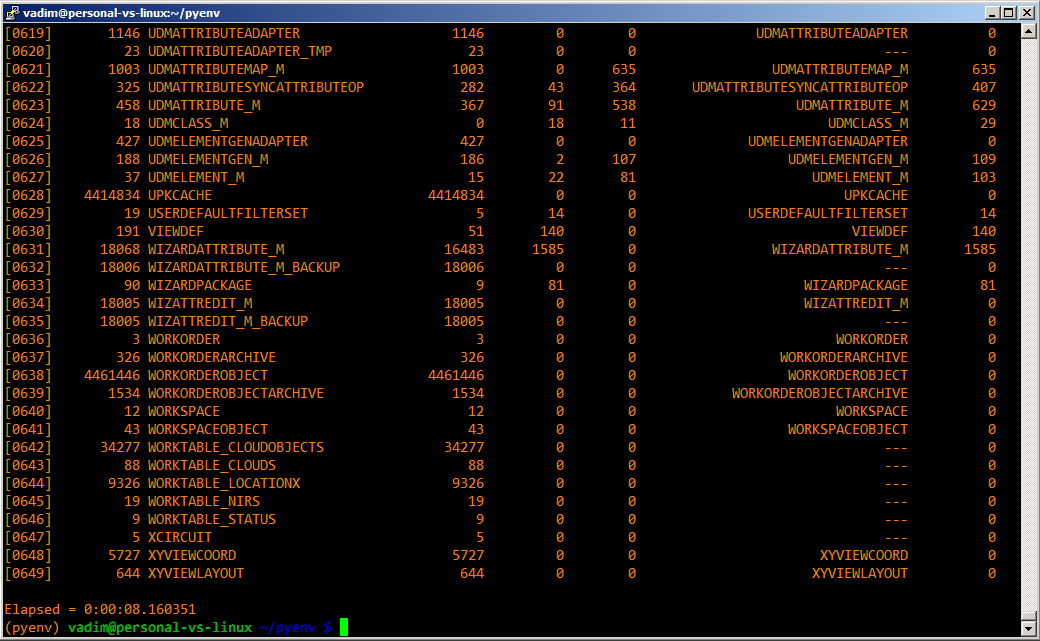Select the WORKTABLE_CLOUDOBJECTS table name

[236, 447]
